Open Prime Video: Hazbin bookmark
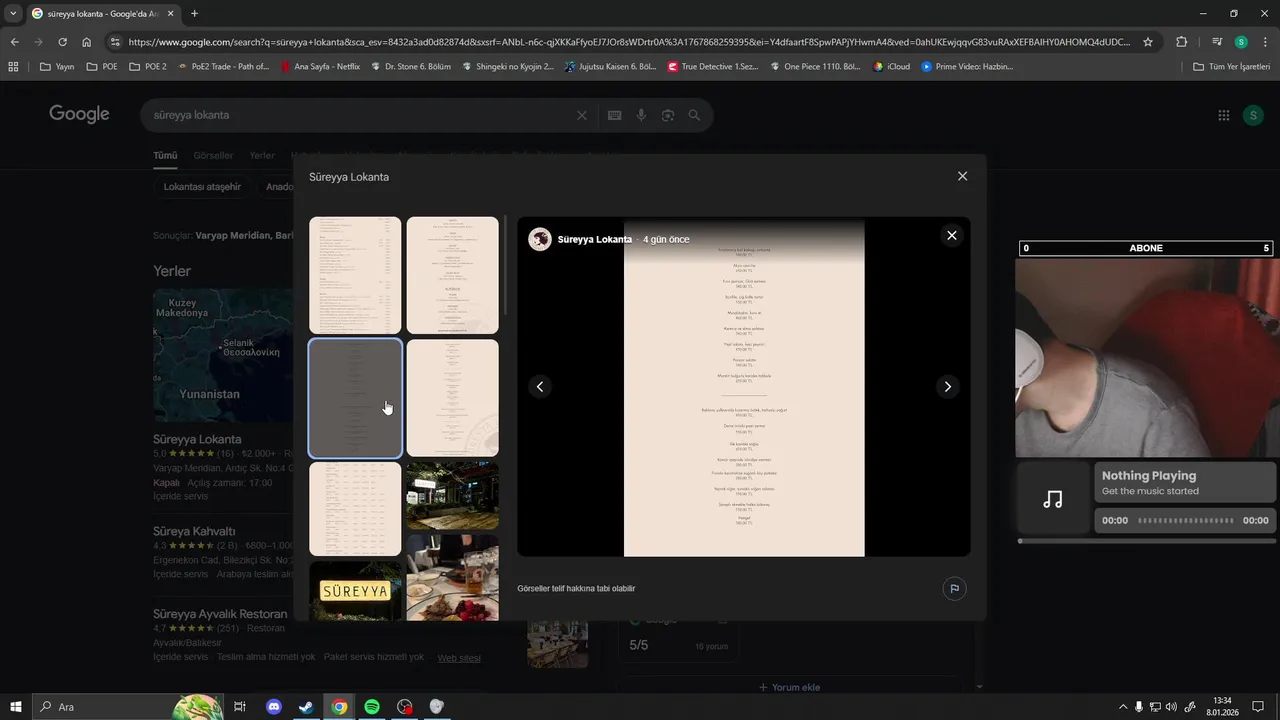Viewport: 1280px width, 720px height. (x=967, y=67)
